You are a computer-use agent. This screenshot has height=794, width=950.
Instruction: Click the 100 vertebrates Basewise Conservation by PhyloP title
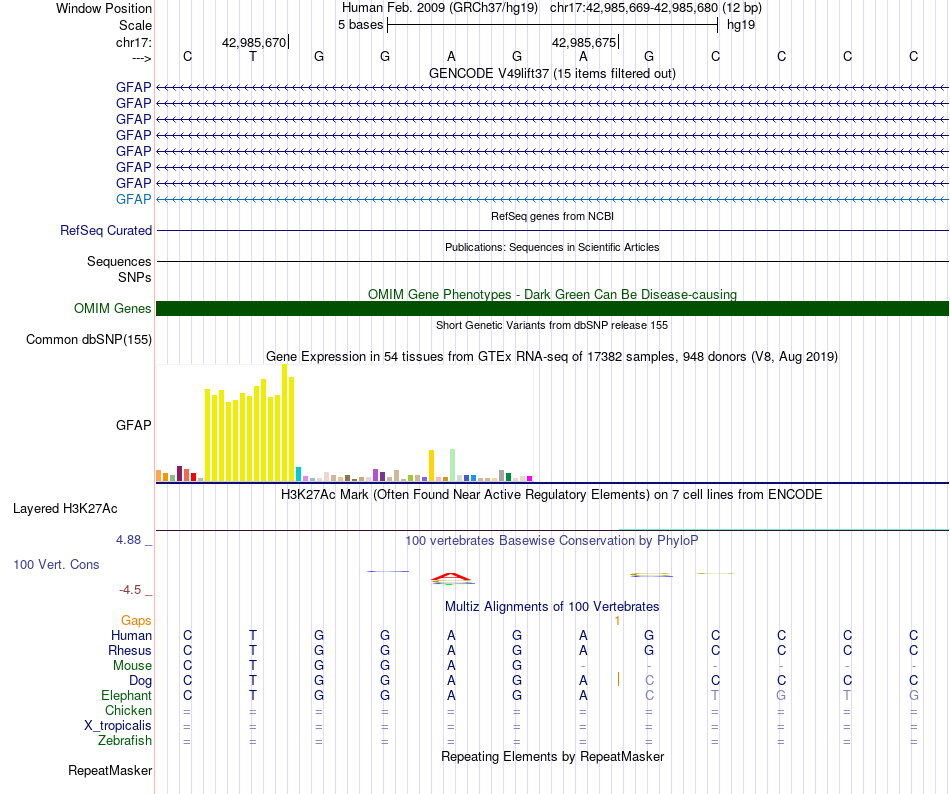point(552,541)
